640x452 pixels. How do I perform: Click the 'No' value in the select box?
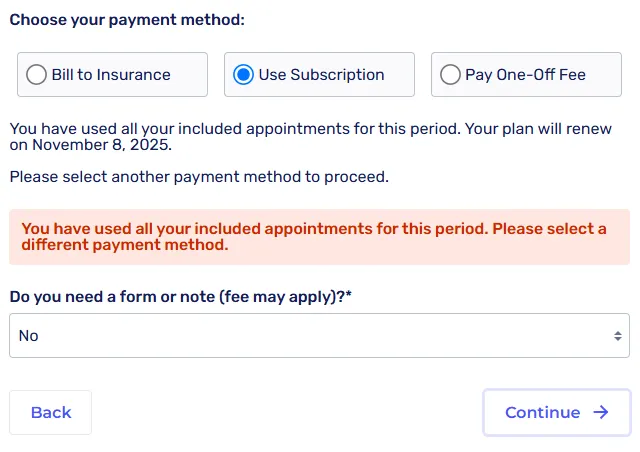coord(29,336)
